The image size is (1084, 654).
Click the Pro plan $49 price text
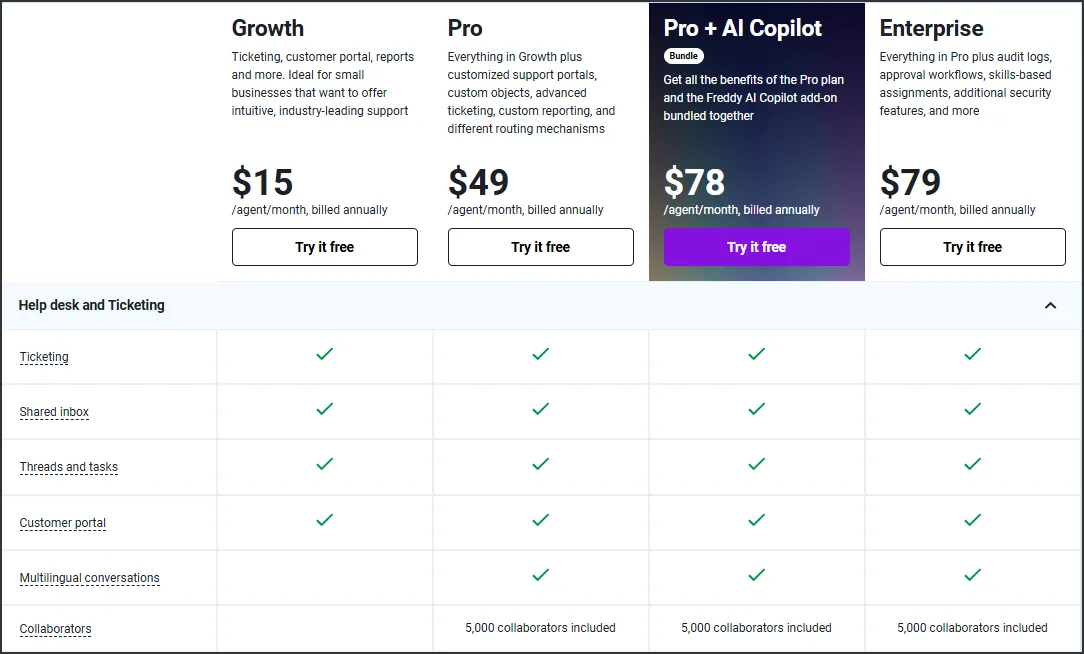click(x=478, y=183)
